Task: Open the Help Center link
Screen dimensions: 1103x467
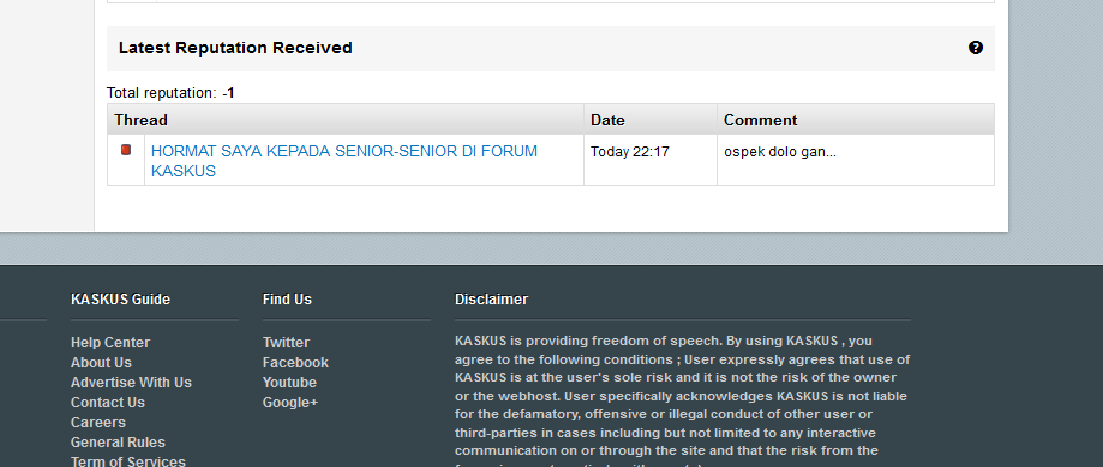Action: click(x=110, y=342)
